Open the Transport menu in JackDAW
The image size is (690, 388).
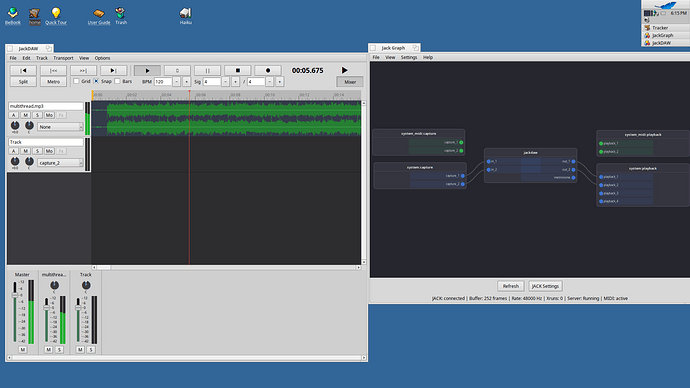coord(63,58)
